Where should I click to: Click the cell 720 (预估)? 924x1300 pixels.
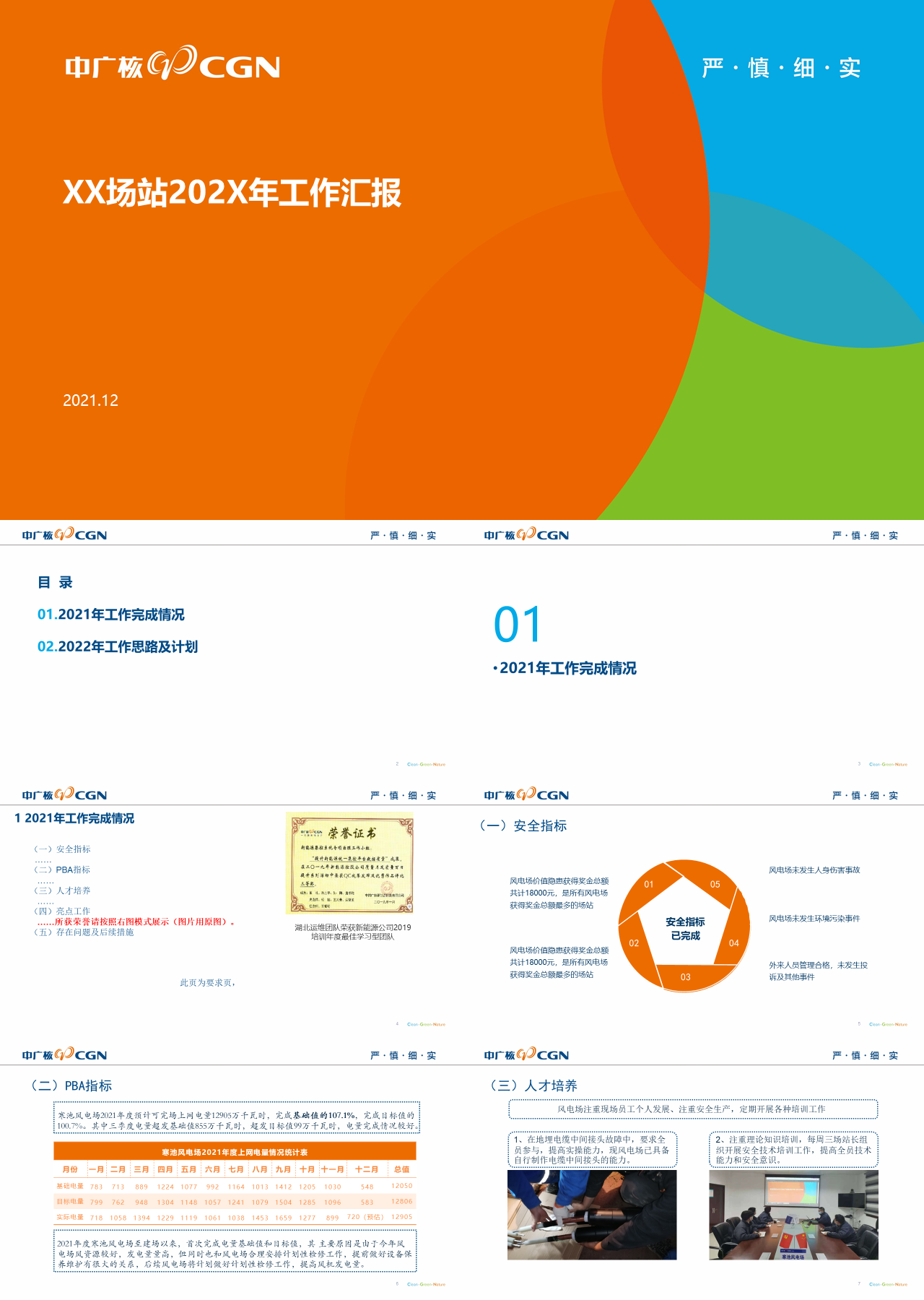pyautogui.click(x=365, y=1217)
